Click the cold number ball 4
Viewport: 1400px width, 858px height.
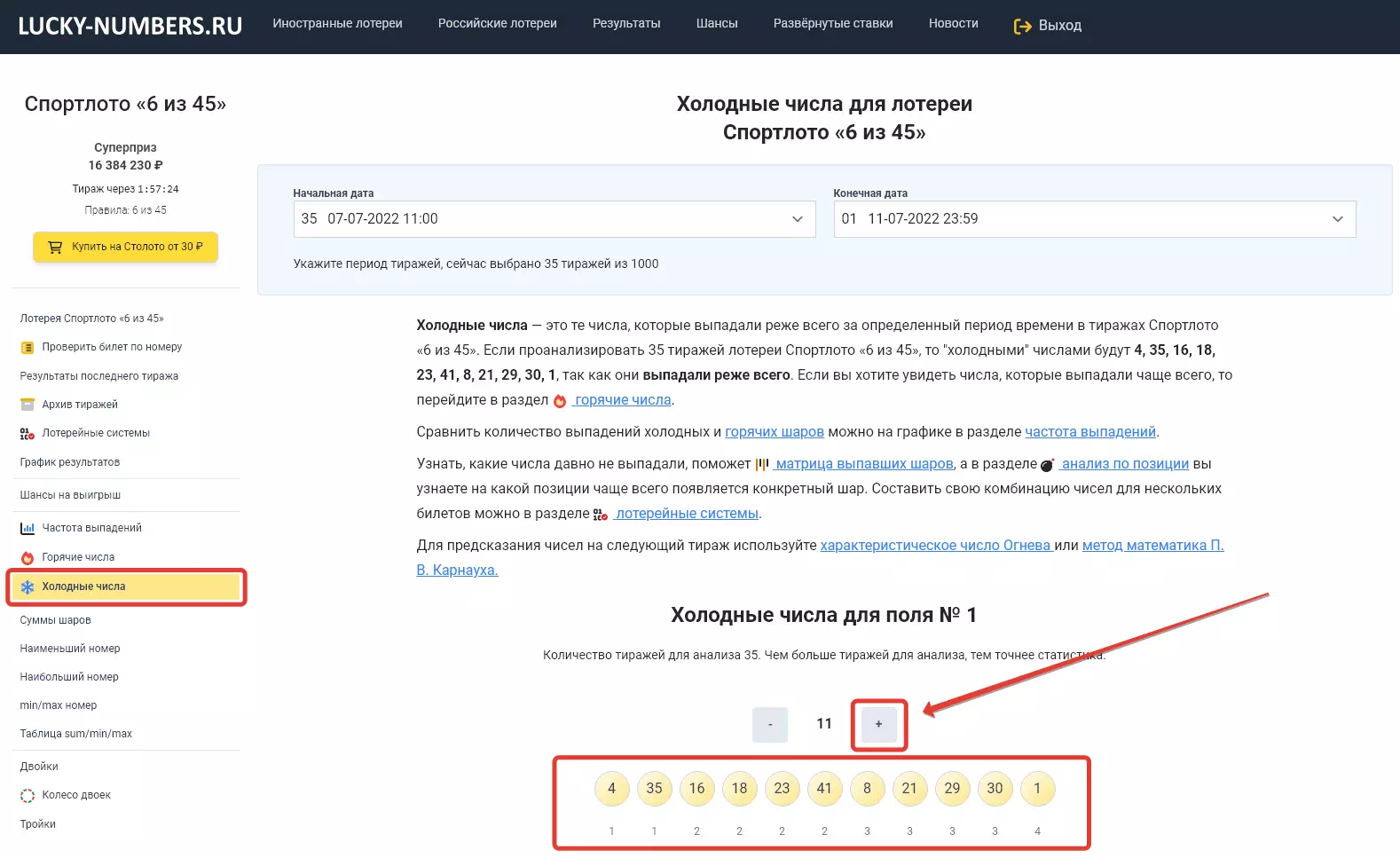point(611,789)
